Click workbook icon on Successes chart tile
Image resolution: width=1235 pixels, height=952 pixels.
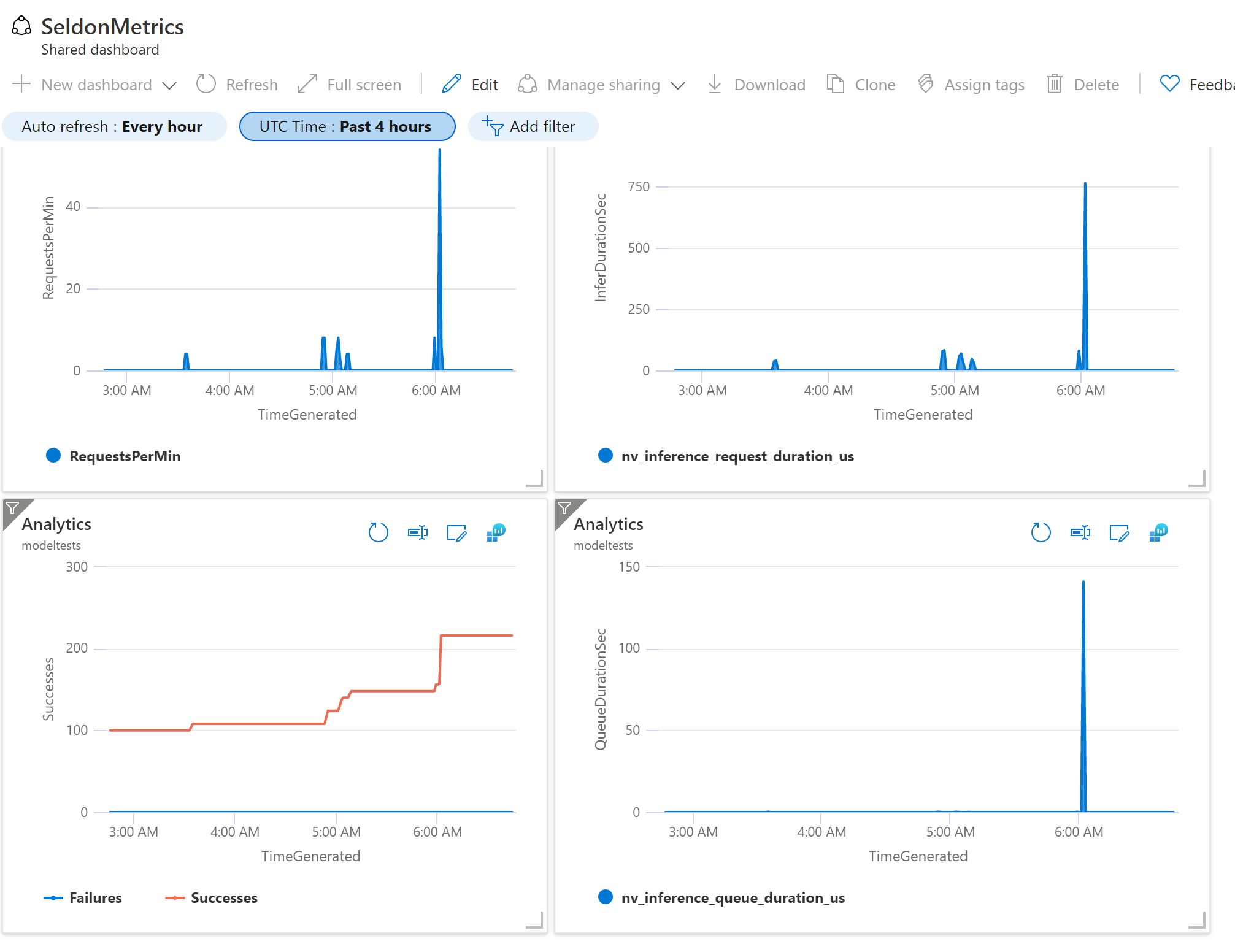click(496, 532)
